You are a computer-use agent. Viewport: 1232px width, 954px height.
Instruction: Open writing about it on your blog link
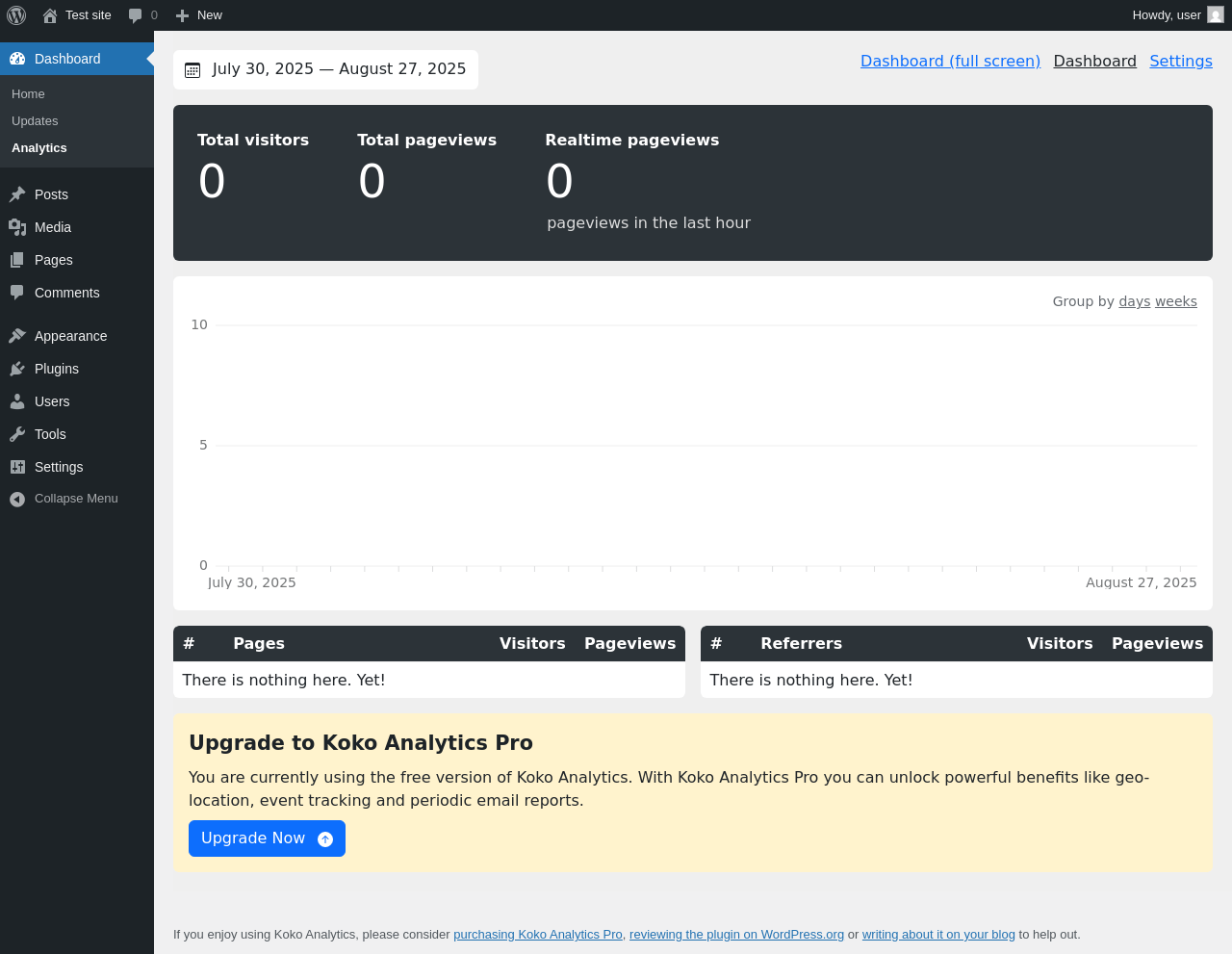(x=938, y=934)
